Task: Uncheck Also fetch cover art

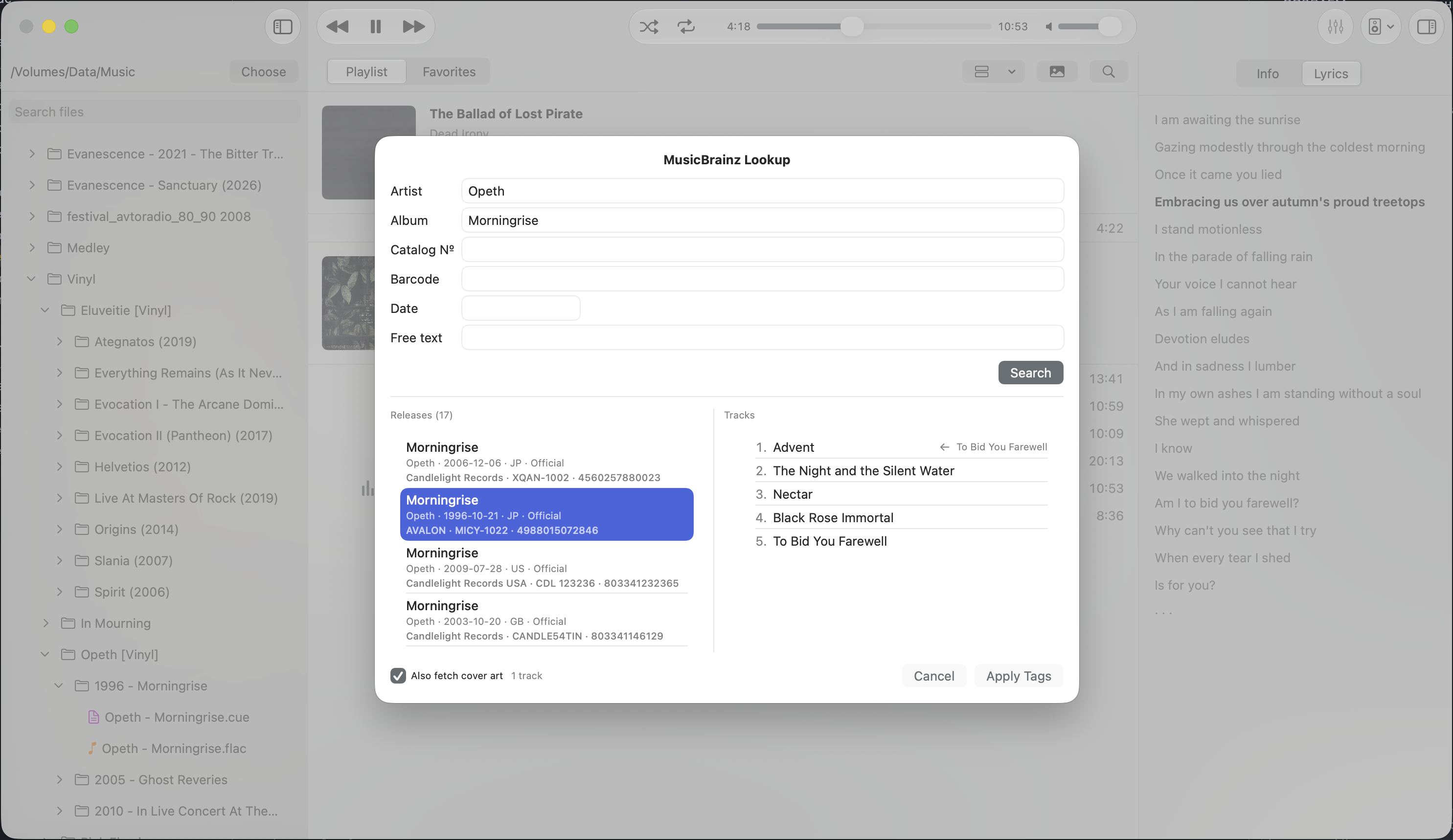Action: (x=398, y=676)
